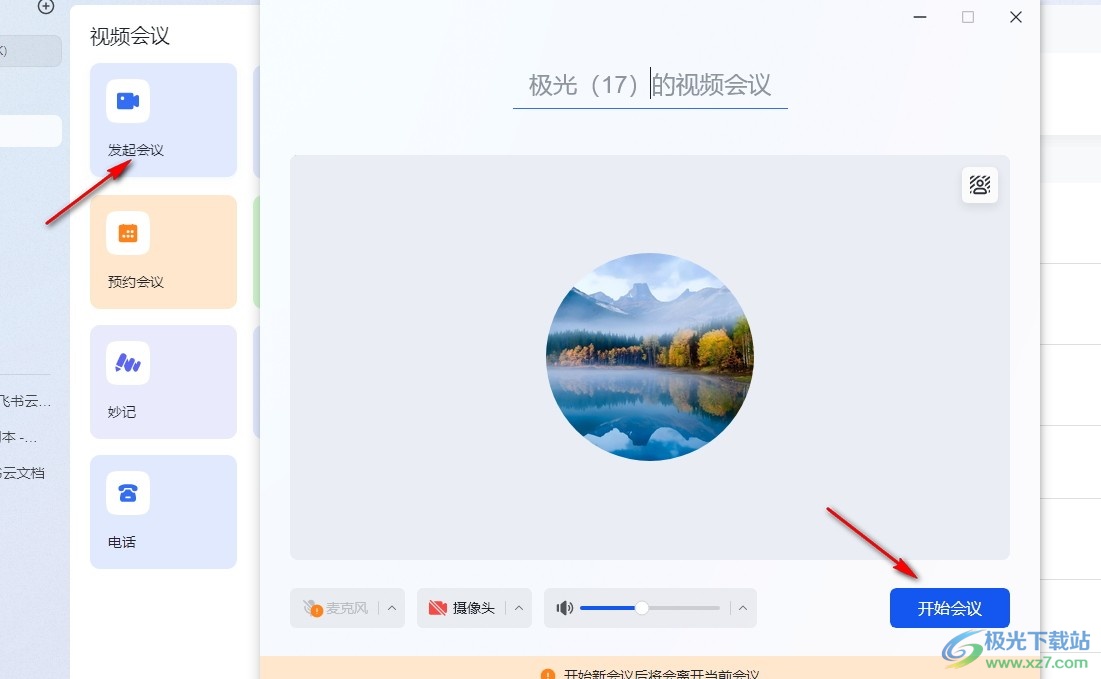The height and width of the screenshot is (679, 1101).
Task: Expand the camera options arrow
Action: [x=518, y=608]
